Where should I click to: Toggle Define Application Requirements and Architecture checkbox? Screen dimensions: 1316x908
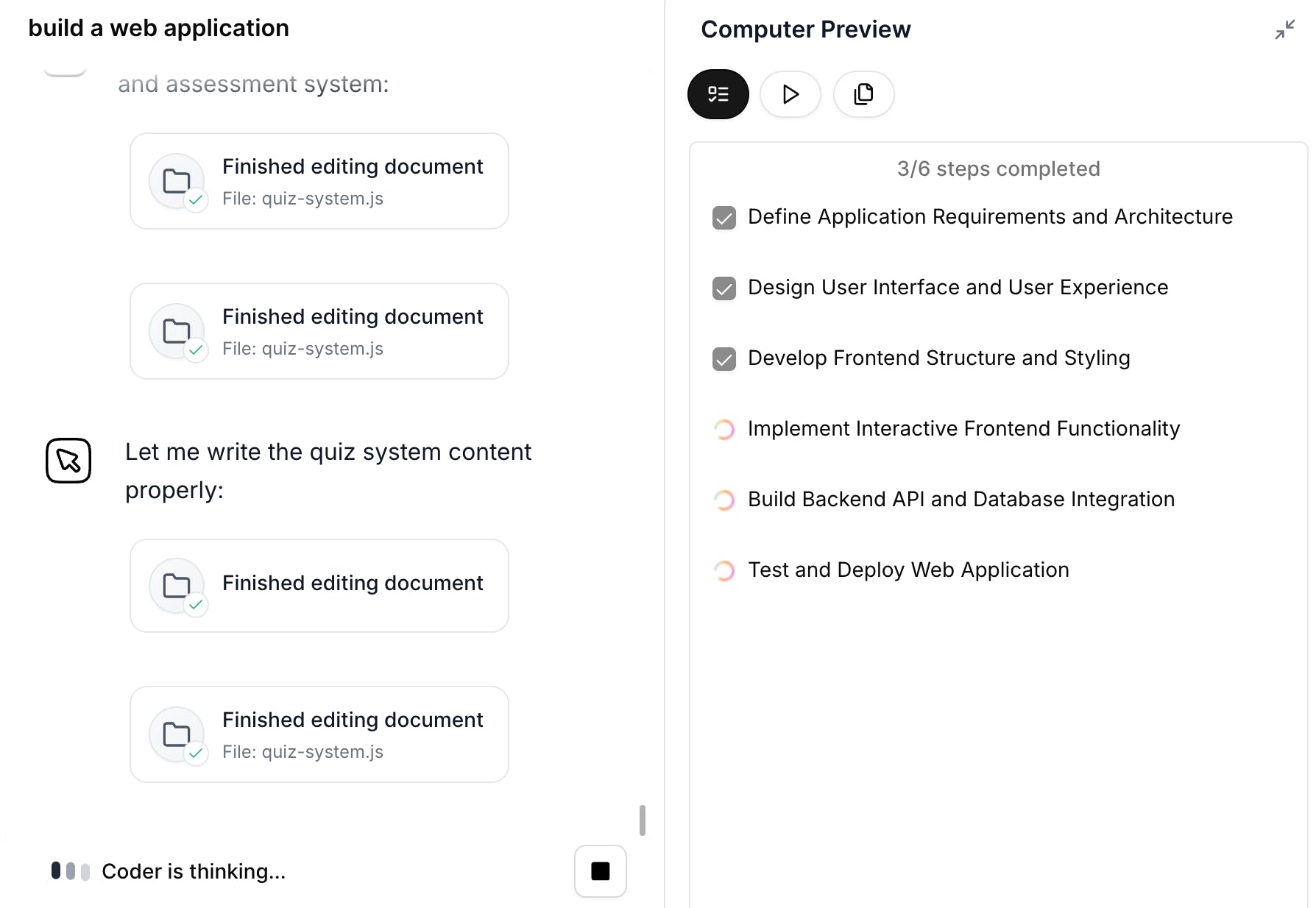click(724, 218)
